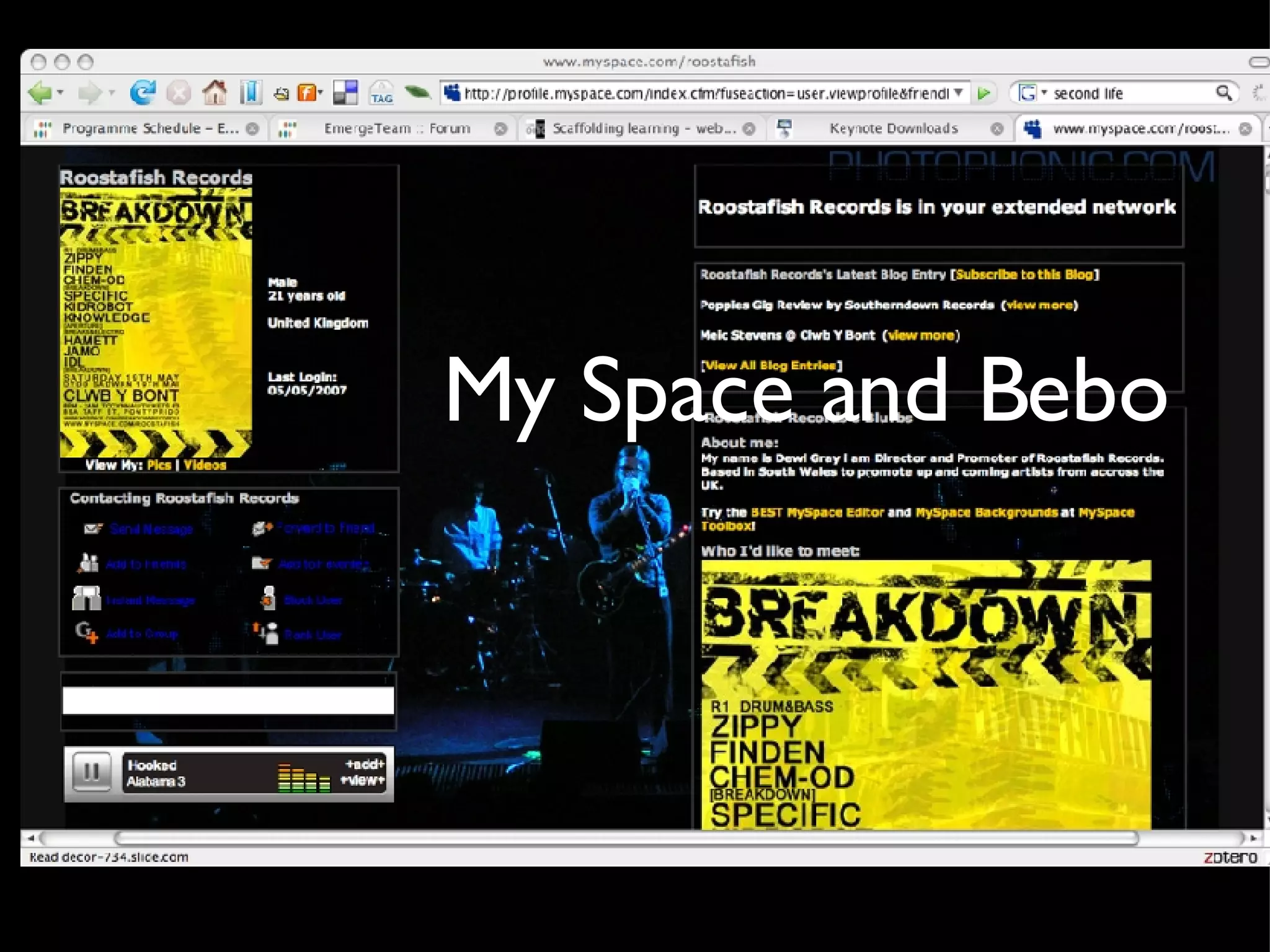Go to the home page icon
1270x952 pixels.
click(215, 93)
